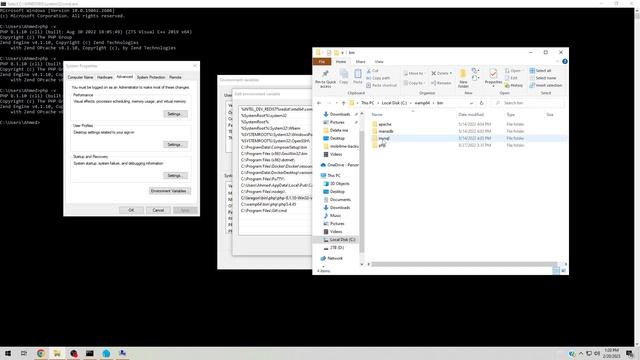Select 3D Objects in navigation pane
The height and width of the screenshot is (360, 640).
click(339, 184)
